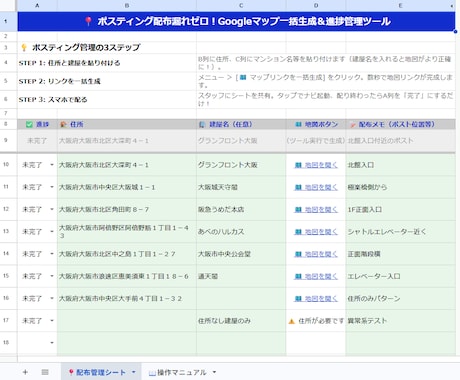Image resolution: width=460 pixels, height=380 pixels.
Task: Select empty building name cell in row 16
Action: [241, 298]
